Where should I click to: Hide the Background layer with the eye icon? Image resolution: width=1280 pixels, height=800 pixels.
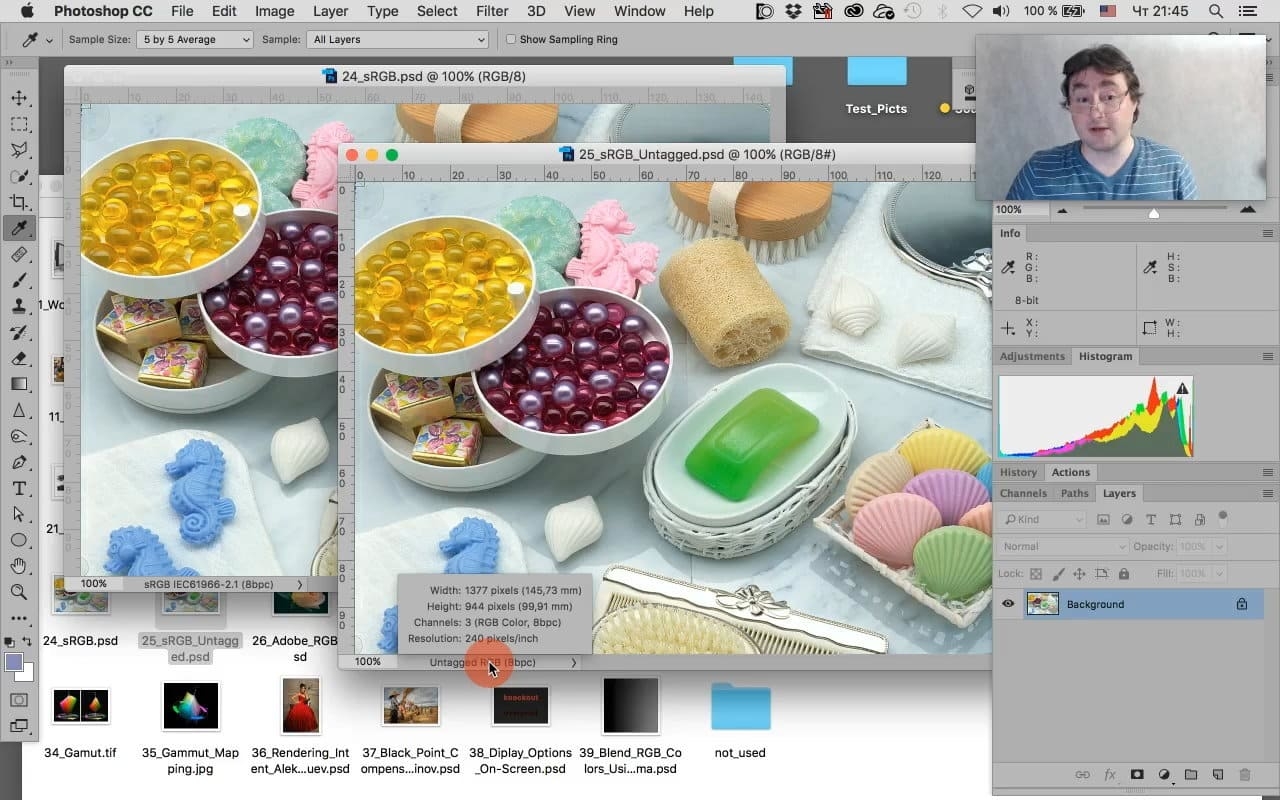click(1008, 604)
